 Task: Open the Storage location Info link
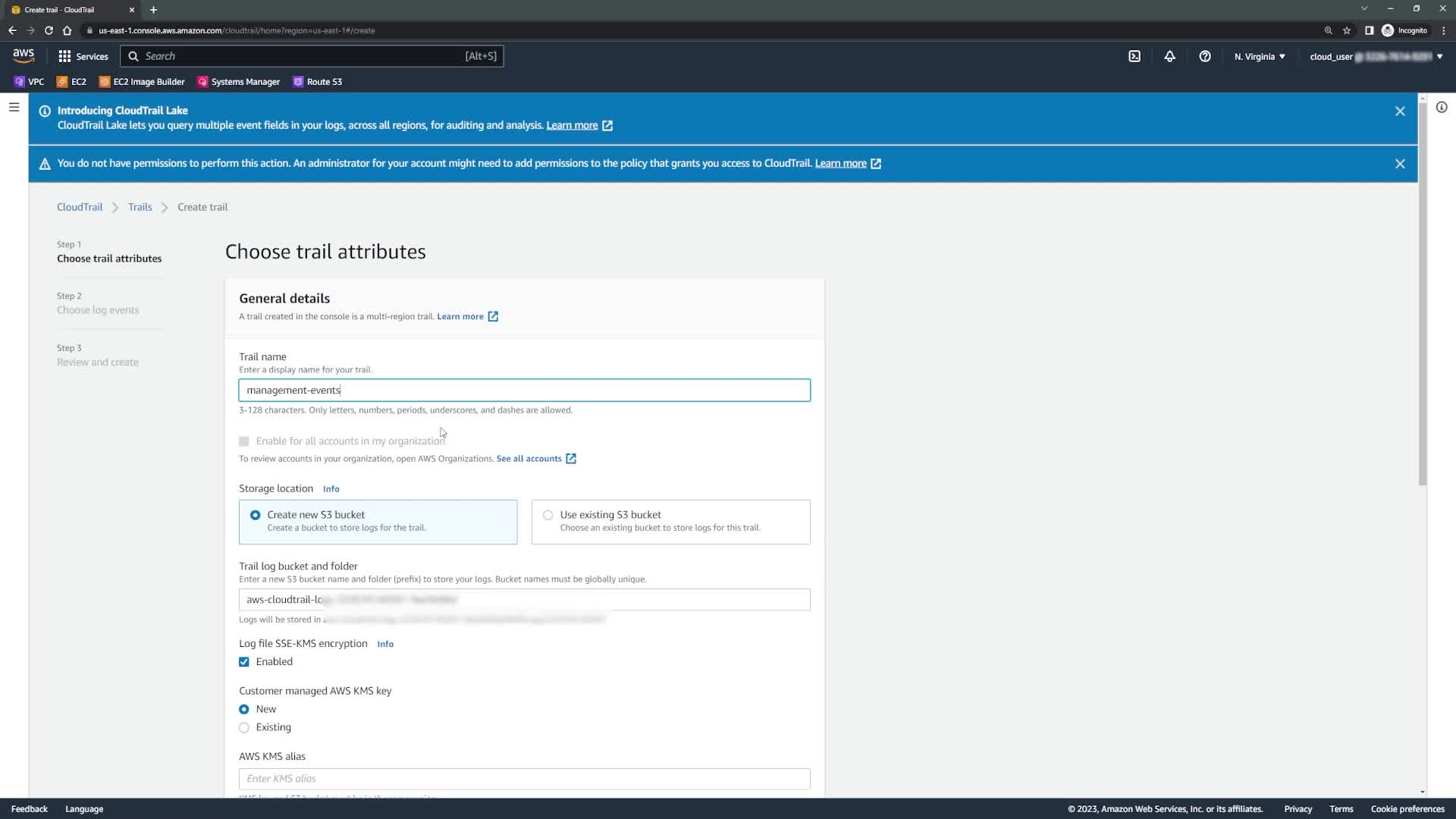[331, 489]
